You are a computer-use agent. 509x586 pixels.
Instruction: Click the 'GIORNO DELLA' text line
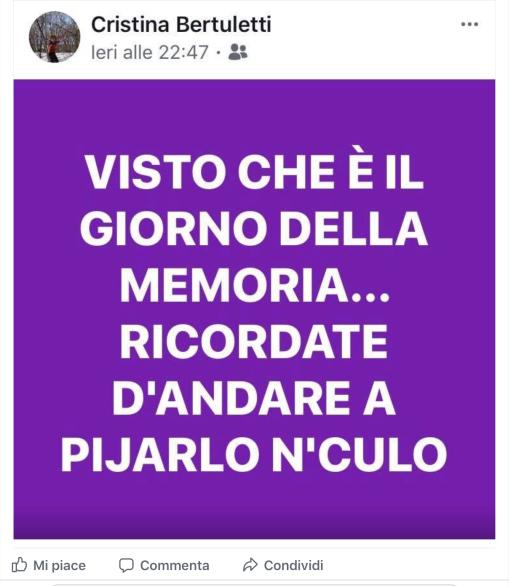pyautogui.click(x=254, y=228)
